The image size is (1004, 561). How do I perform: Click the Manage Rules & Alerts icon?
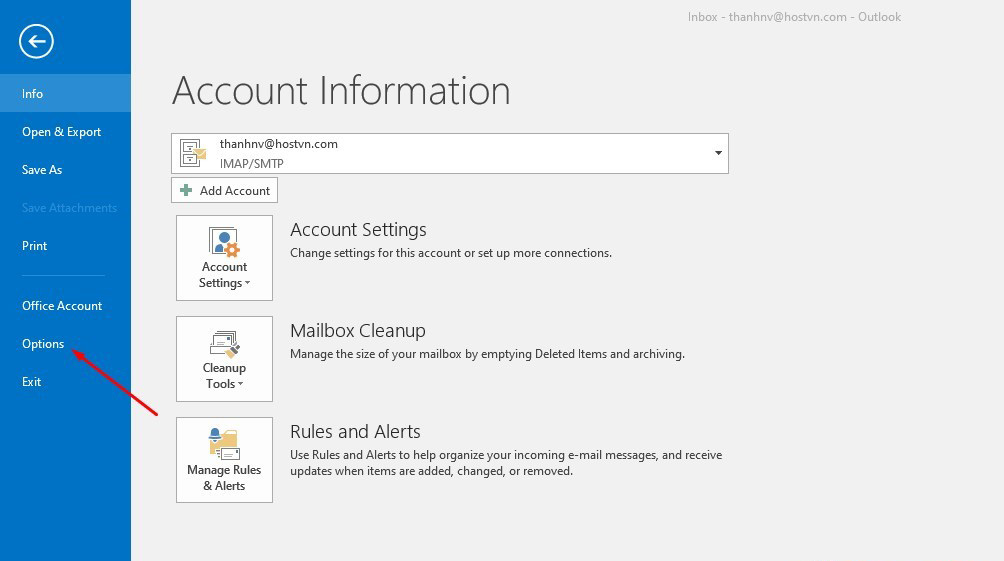[224, 443]
